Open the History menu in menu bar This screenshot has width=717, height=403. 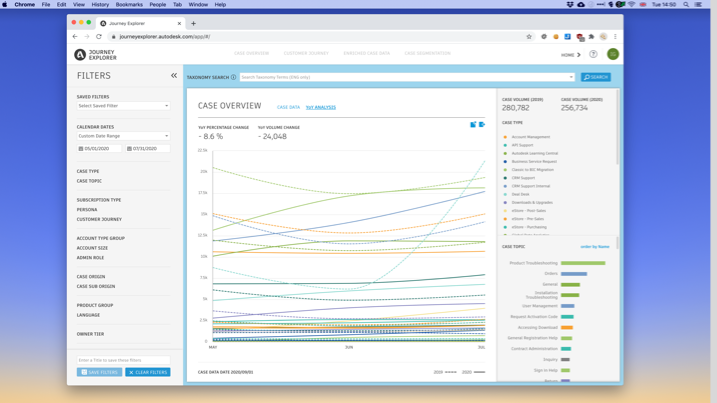coord(100,5)
